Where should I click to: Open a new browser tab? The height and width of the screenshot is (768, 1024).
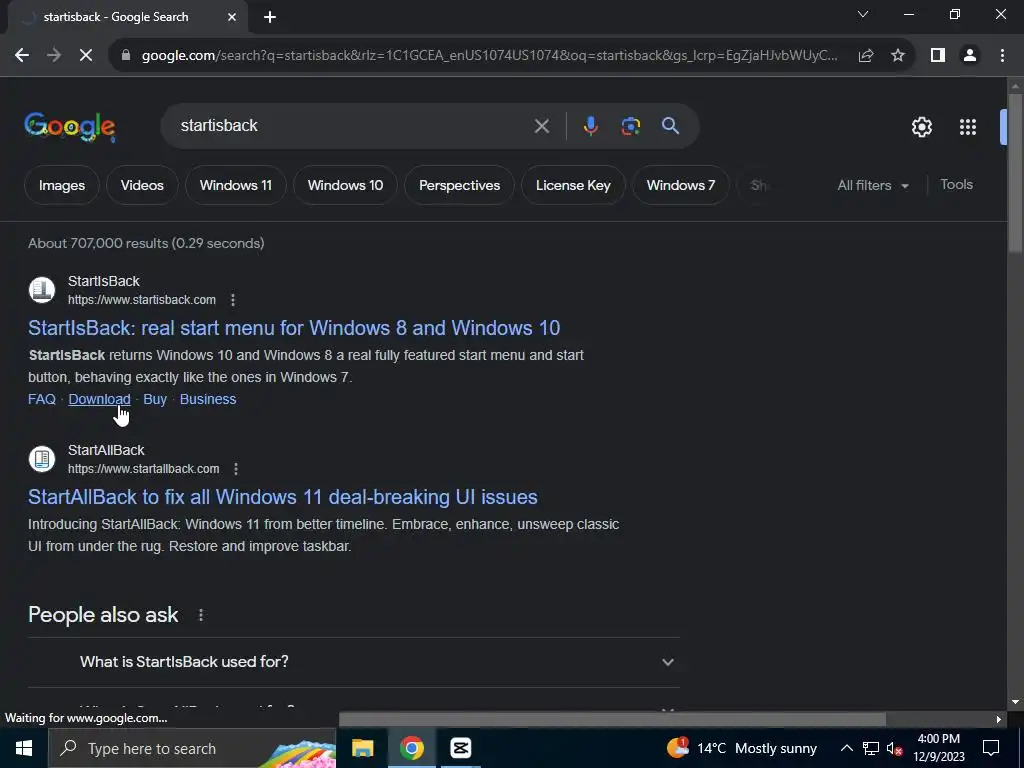(x=270, y=18)
